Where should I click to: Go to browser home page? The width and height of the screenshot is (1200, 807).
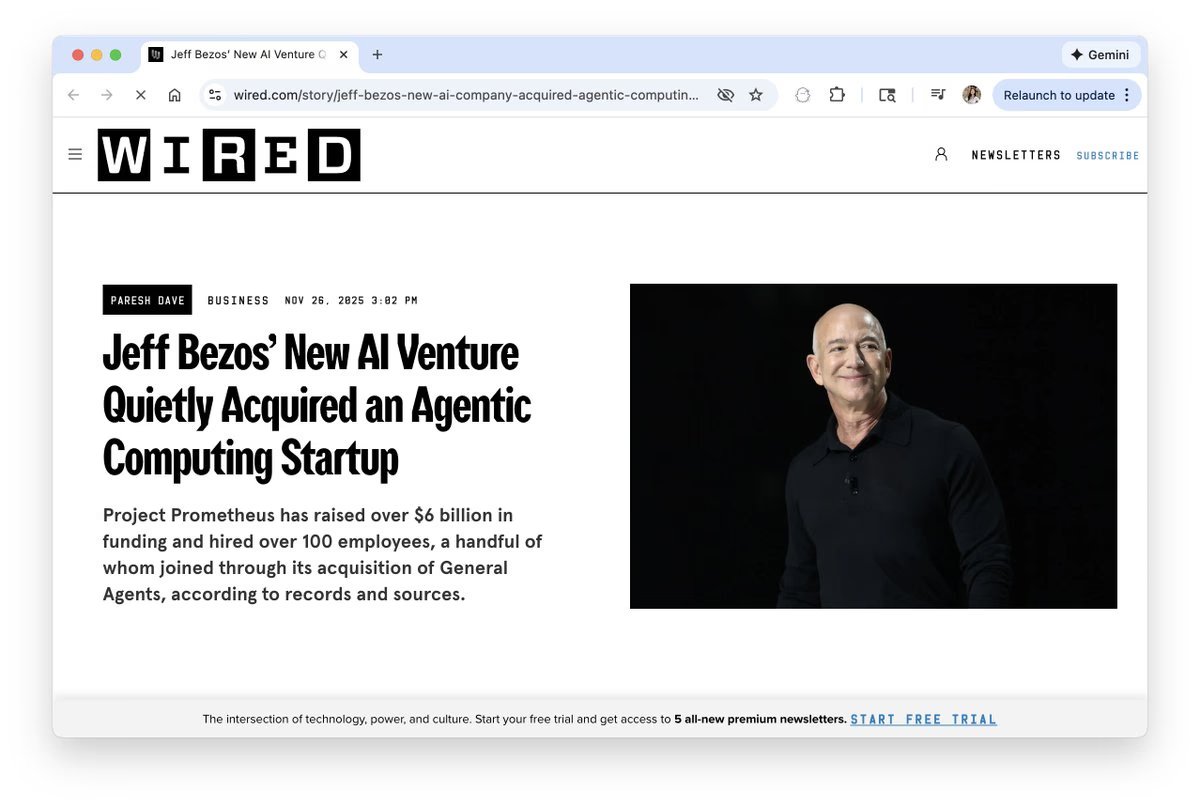coord(174,95)
